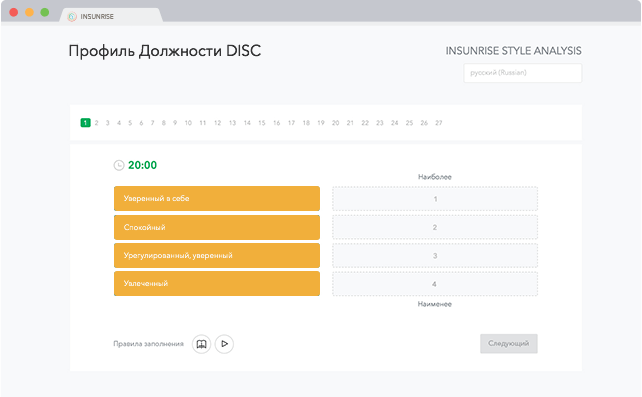Image resolution: width=642 pixels, height=397 pixels.
Task: Go to question page 12
Action: [x=217, y=123]
